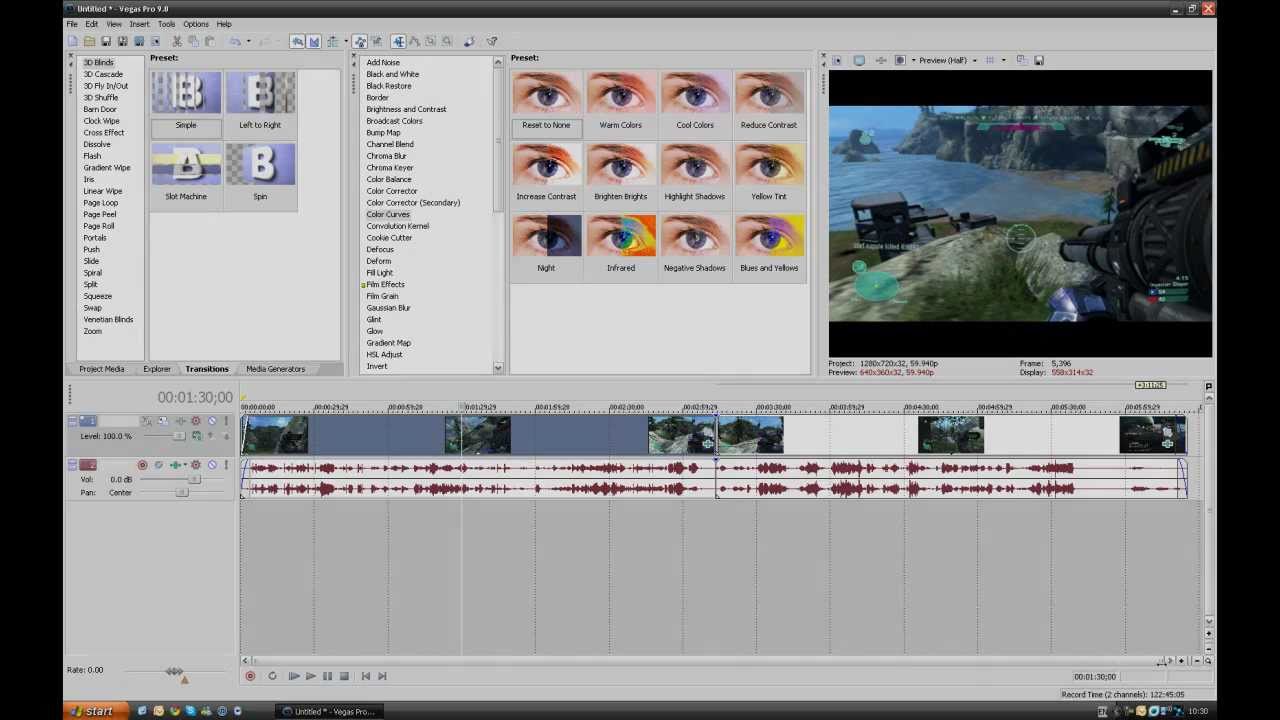This screenshot has height=720, width=1280.
Task: Mute audio track 2
Action: click(x=212, y=465)
